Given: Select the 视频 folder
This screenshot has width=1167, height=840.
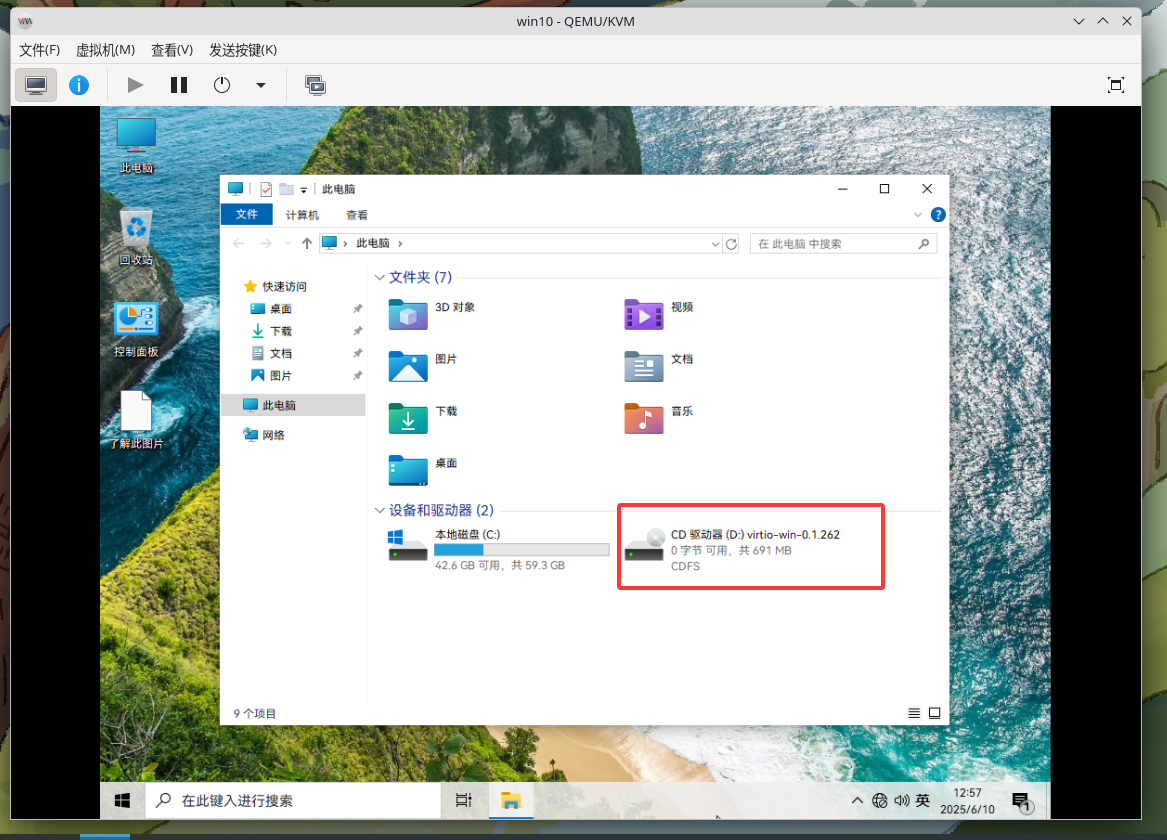Looking at the screenshot, I should click(659, 313).
